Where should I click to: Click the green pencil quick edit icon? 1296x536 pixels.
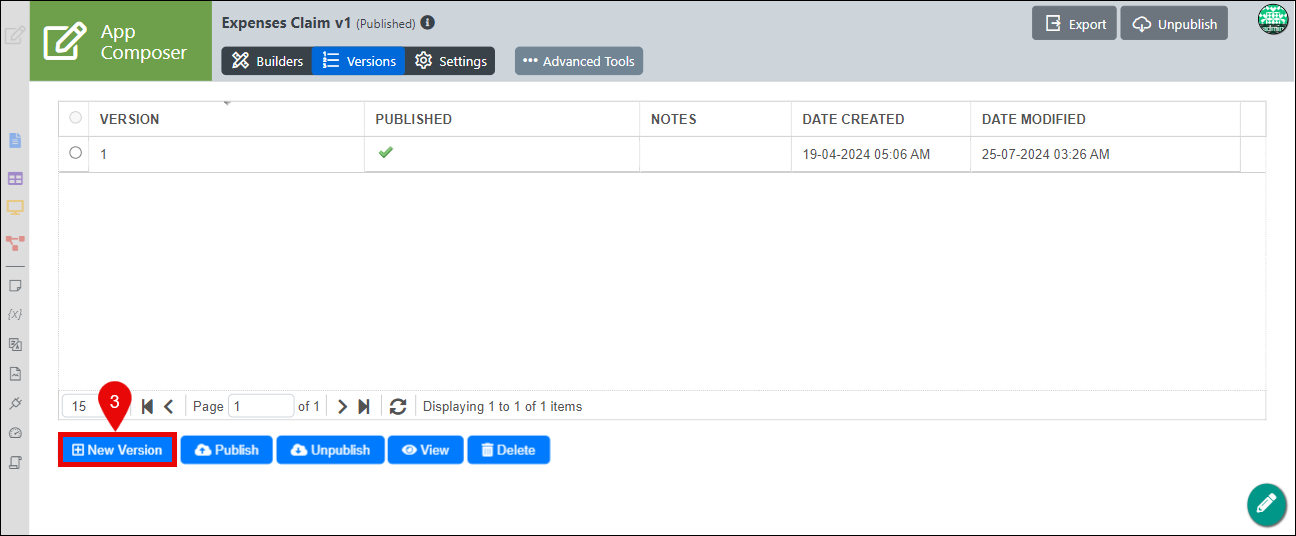pyautogui.click(x=1267, y=504)
